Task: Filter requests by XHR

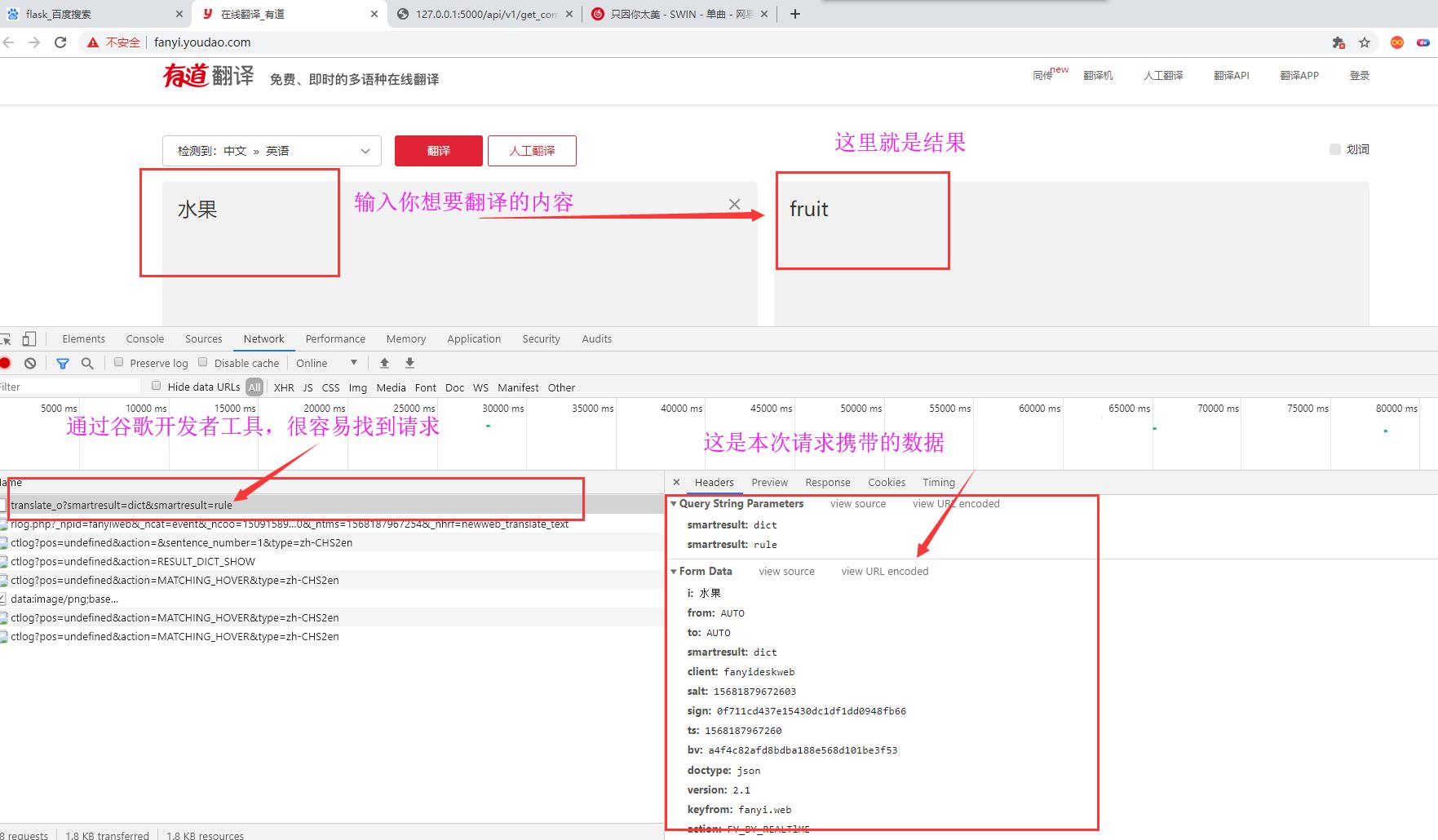Action: [284, 387]
